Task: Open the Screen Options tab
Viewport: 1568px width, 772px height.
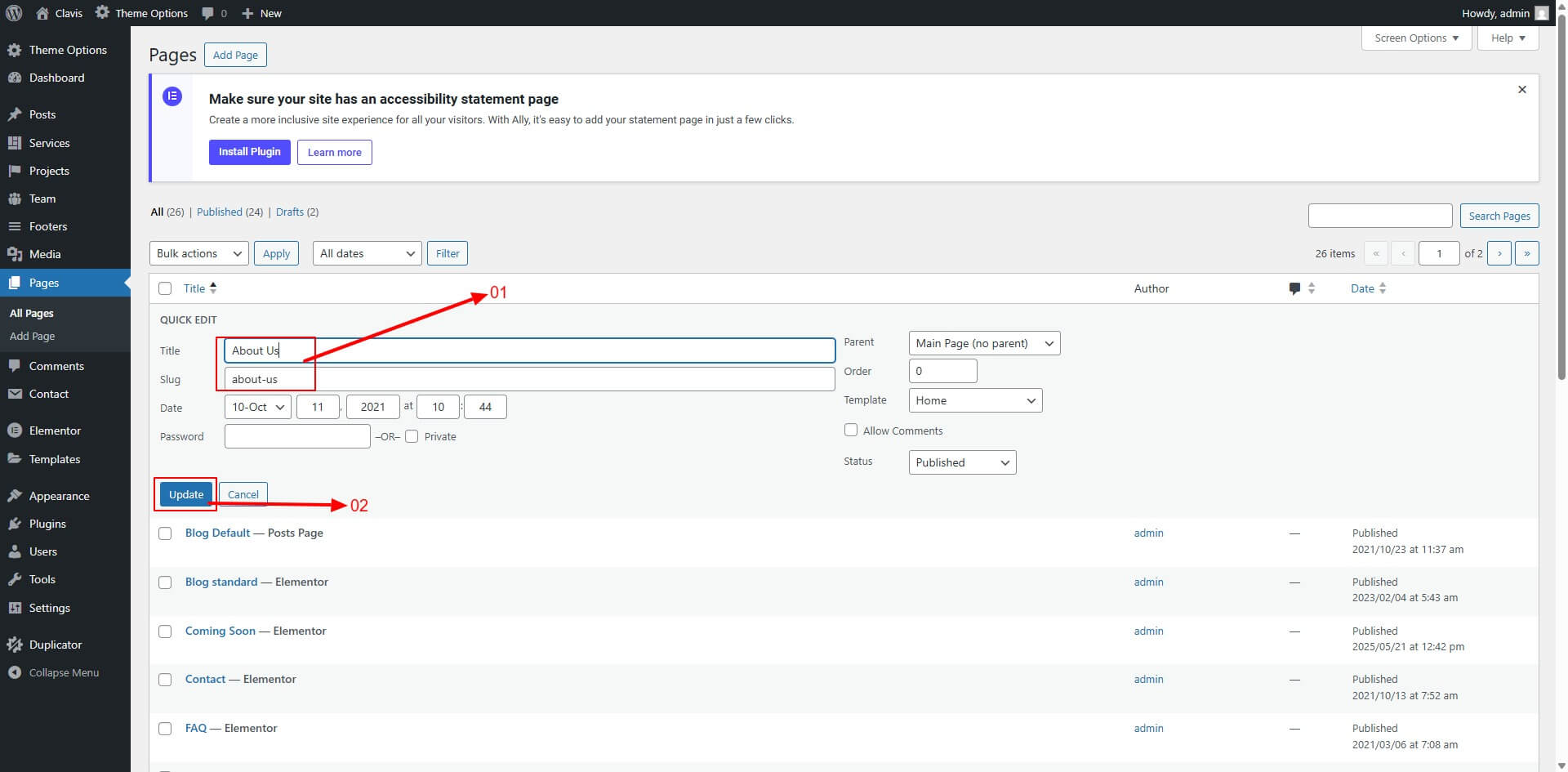Action: pyautogui.click(x=1416, y=38)
